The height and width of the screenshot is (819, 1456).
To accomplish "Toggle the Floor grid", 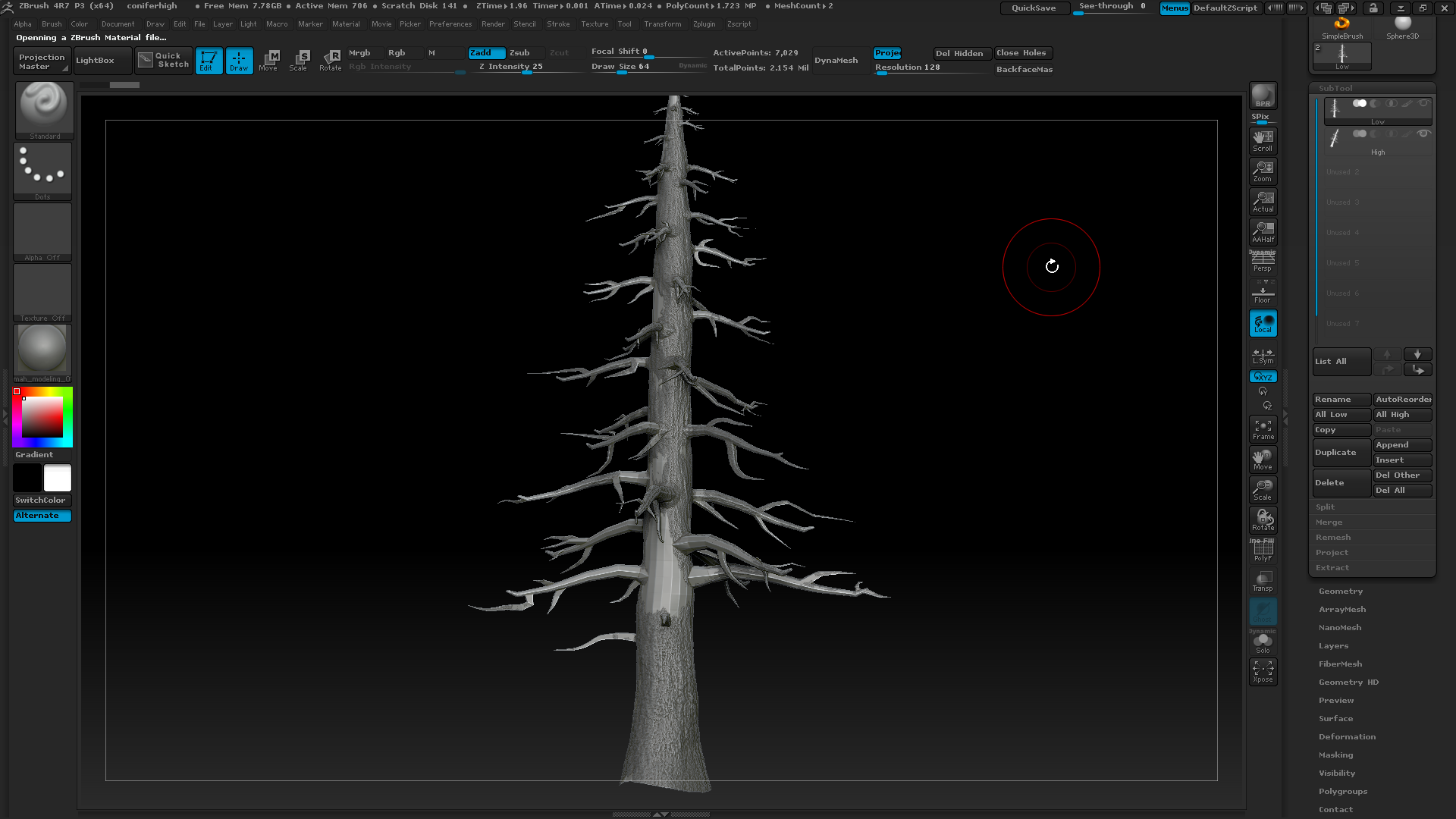I will click(1263, 293).
